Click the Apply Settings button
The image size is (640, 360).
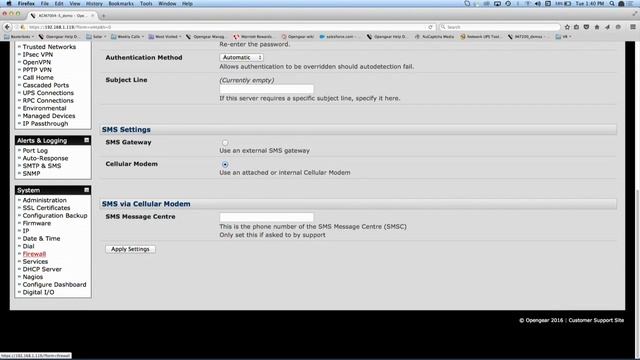click(x=130, y=249)
